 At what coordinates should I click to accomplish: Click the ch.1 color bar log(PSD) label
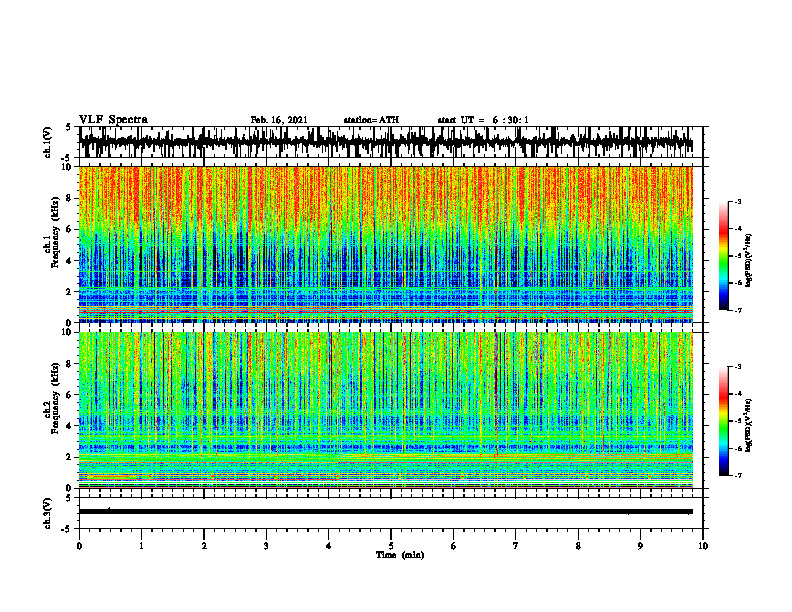(x=749, y=261)
